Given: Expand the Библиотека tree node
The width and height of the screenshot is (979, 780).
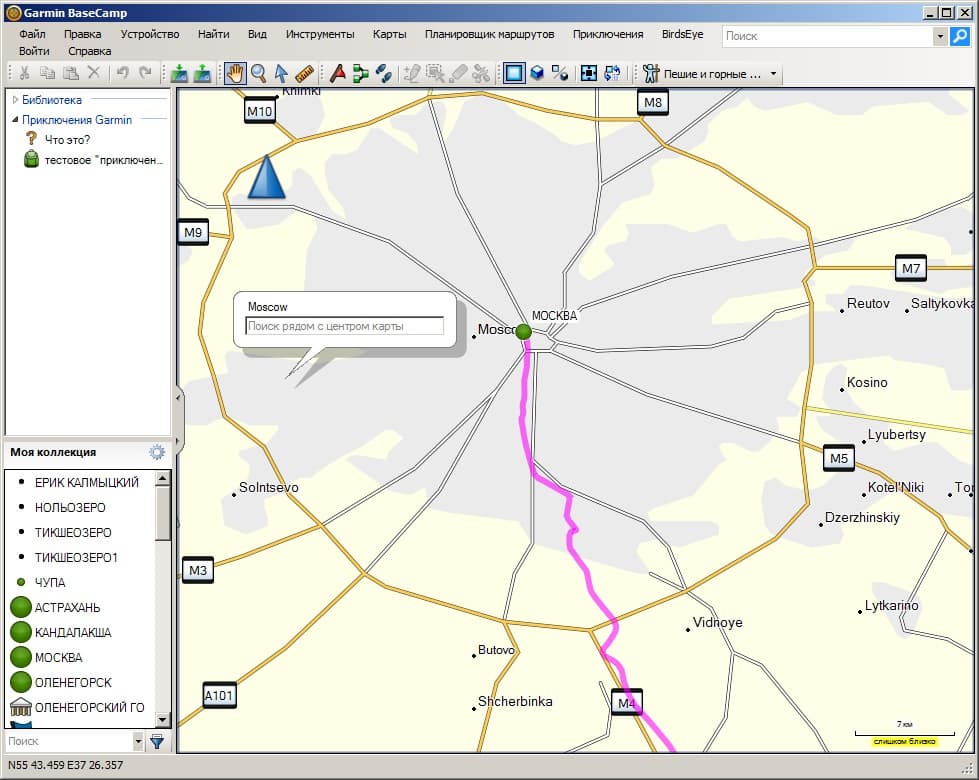Looking at the screenshot, I should coord(15,100).
